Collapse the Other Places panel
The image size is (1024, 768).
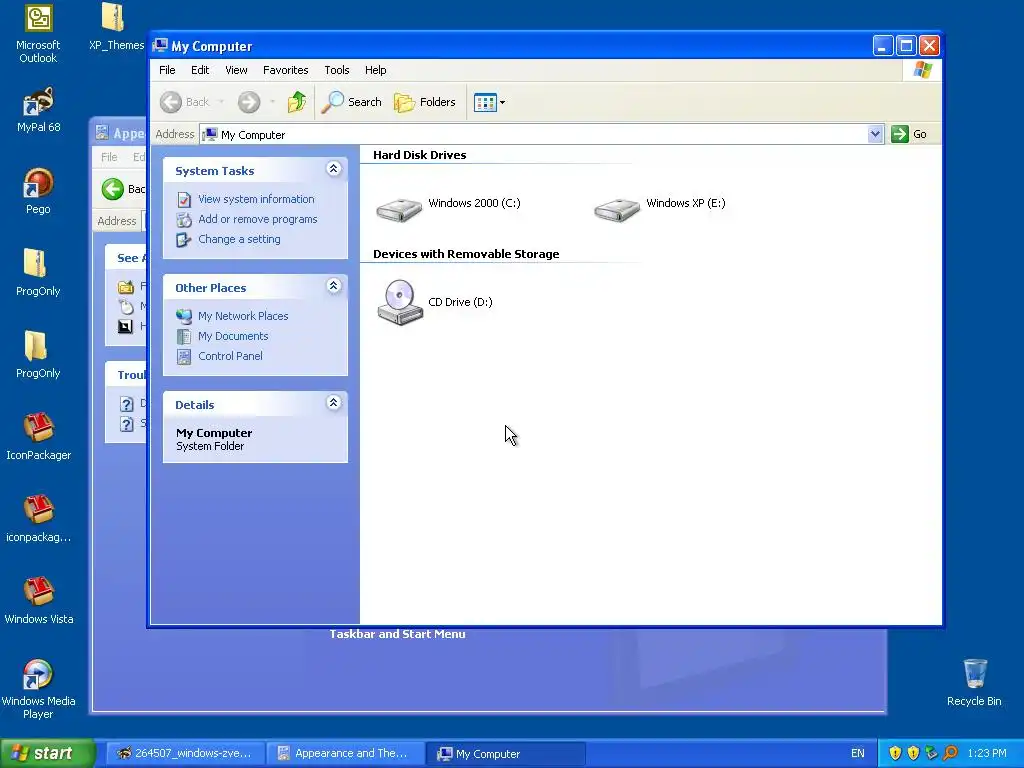pyautogui.click(x=333, y=286)
